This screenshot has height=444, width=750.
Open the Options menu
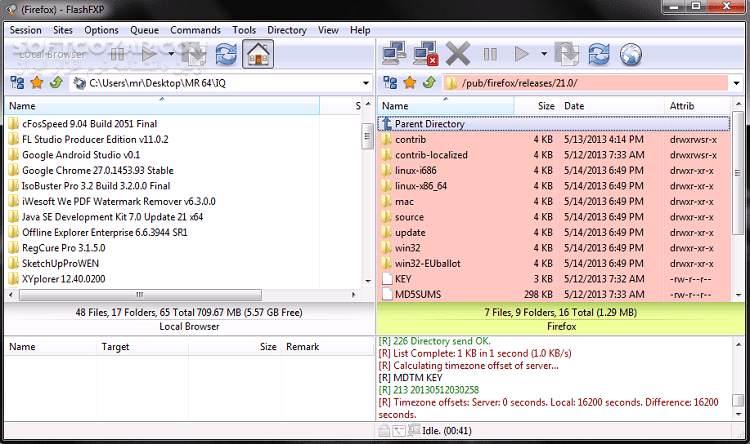click(101, 30)
